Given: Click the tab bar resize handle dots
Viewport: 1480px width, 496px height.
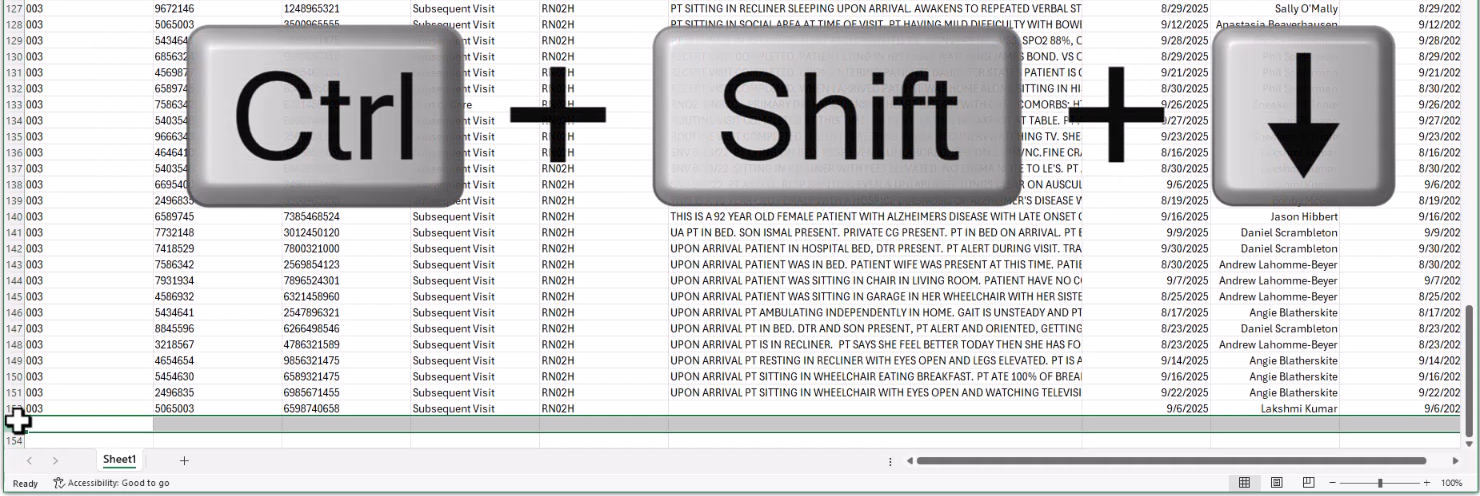Looking at the screenshot, I should tap(890, 461).
